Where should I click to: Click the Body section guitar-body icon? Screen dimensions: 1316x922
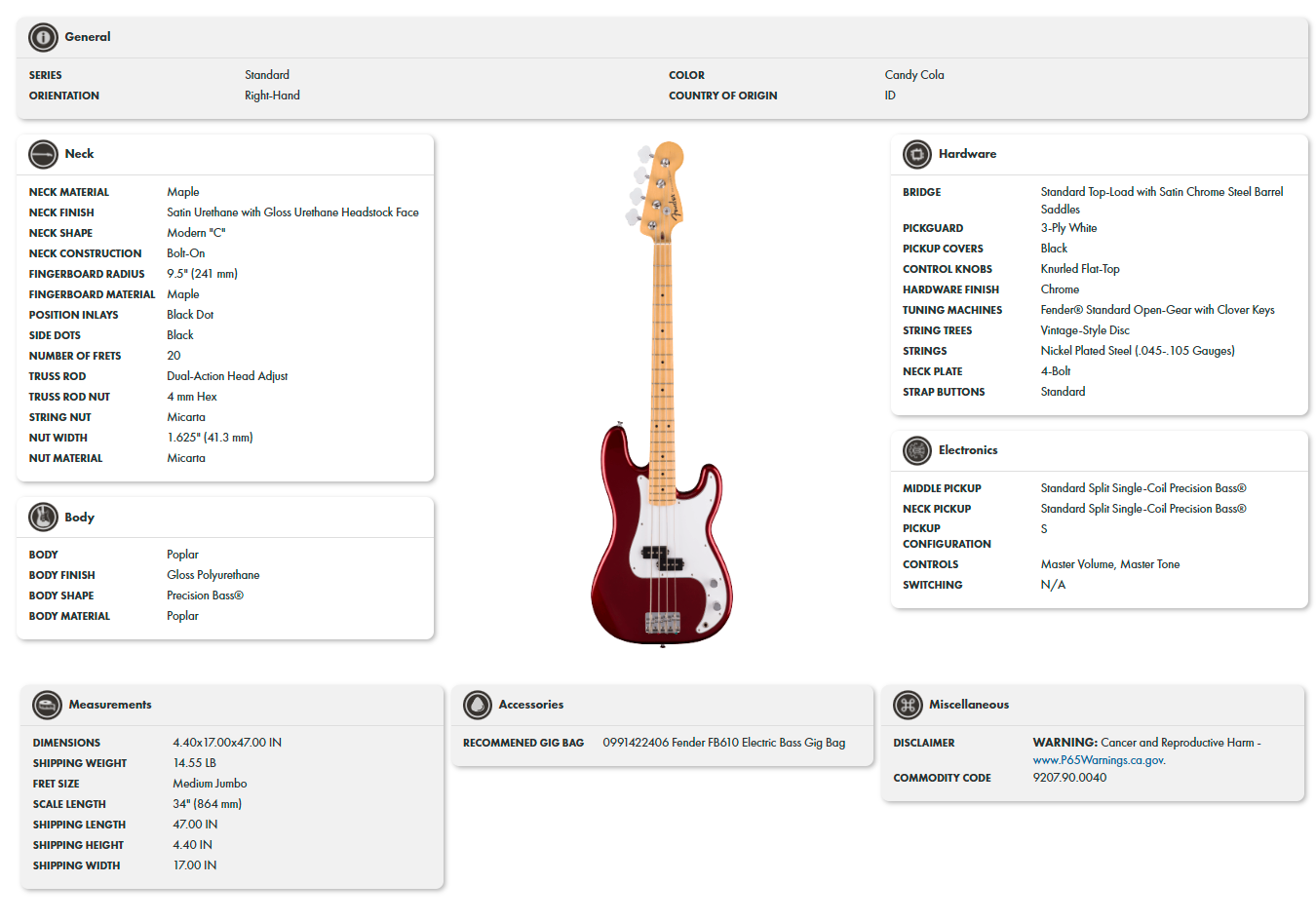(43, 518)
